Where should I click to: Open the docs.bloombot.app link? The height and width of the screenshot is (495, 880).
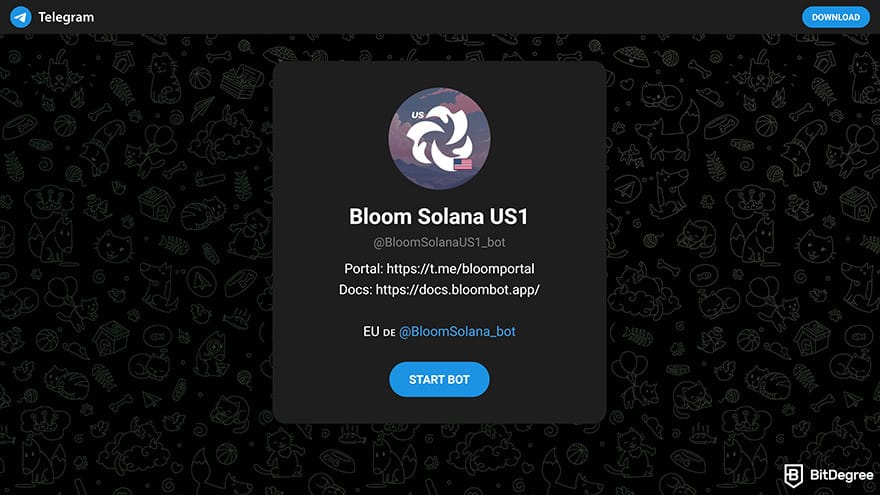[x=457, y=290]
